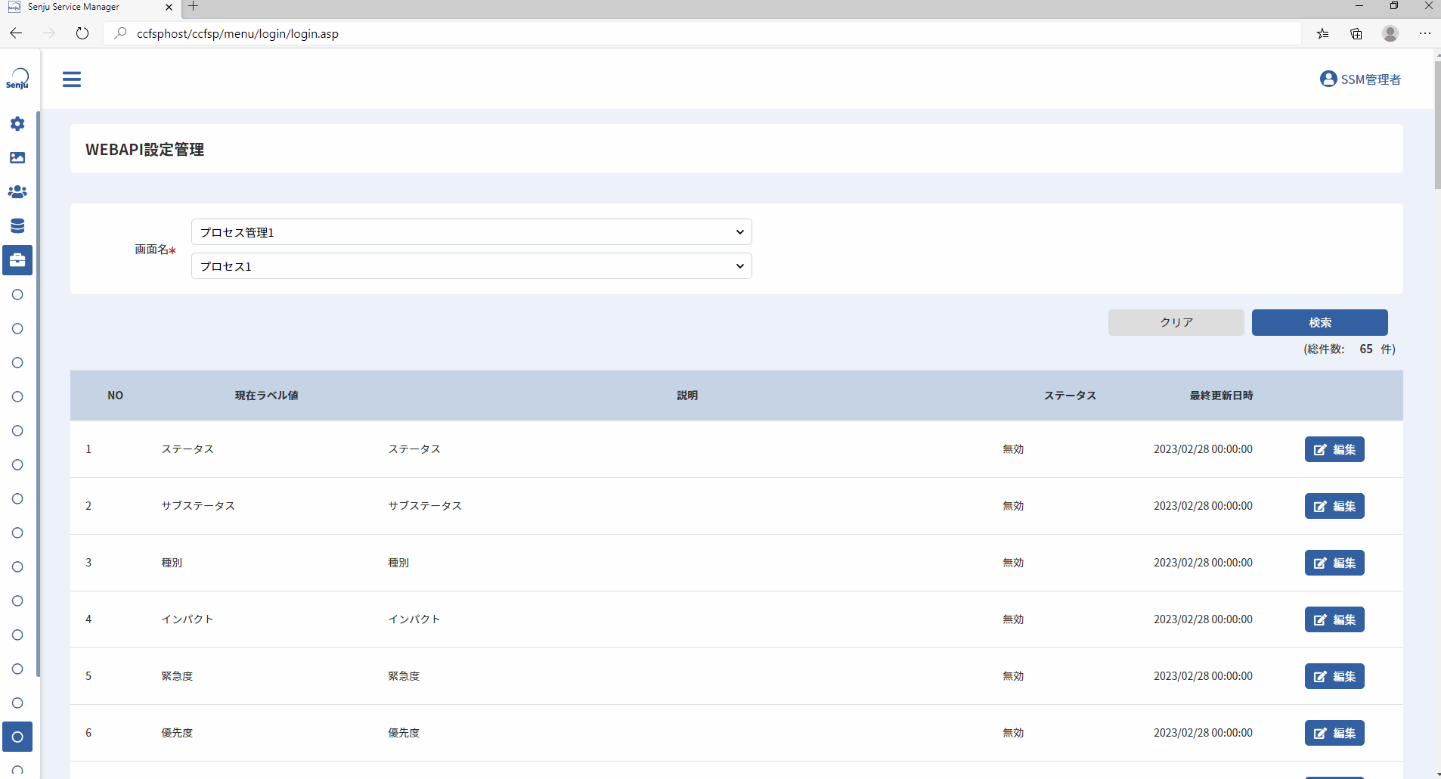
Task: Open the プロセス管理1 dropdown
Action: 471,232
